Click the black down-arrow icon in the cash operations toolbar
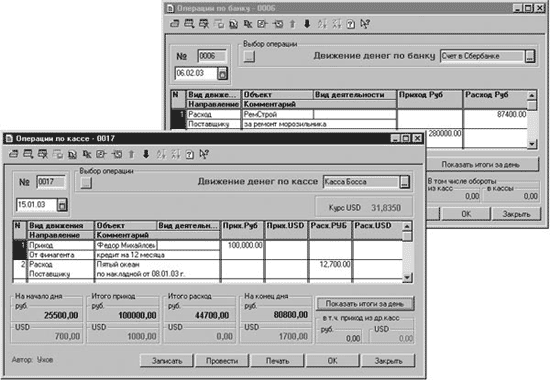550x380 pixels. coord(146,154)
